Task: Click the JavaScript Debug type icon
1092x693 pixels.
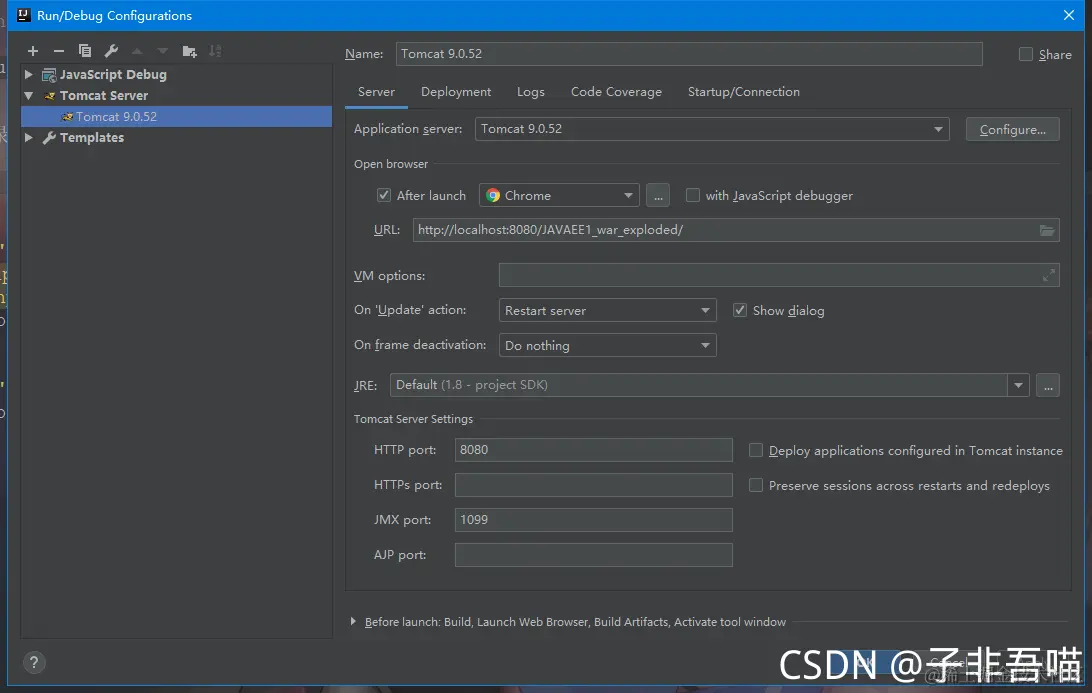Action: point(49,75)
